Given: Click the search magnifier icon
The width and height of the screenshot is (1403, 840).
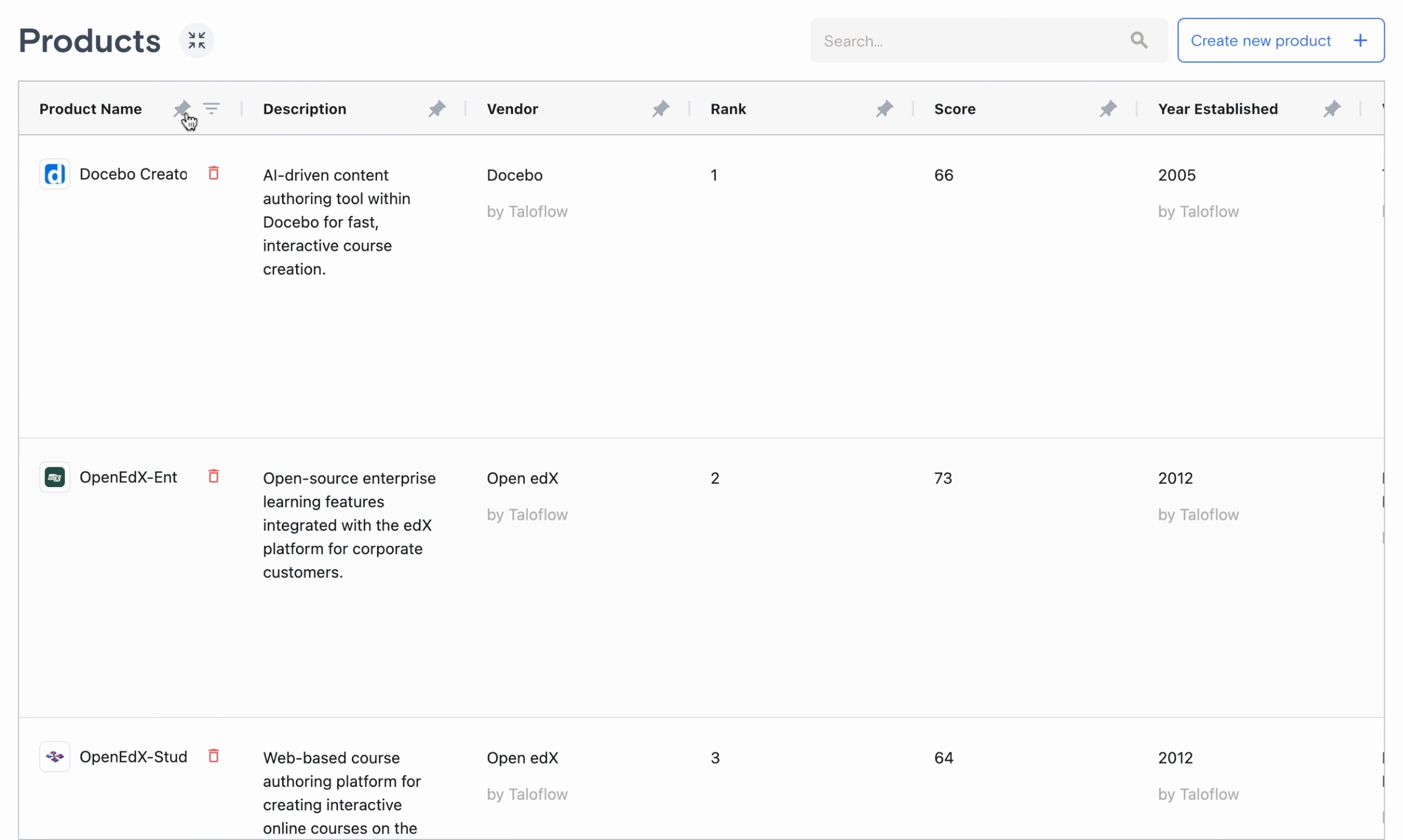Looking at the screenshot, I should (x=1139, y=41).
